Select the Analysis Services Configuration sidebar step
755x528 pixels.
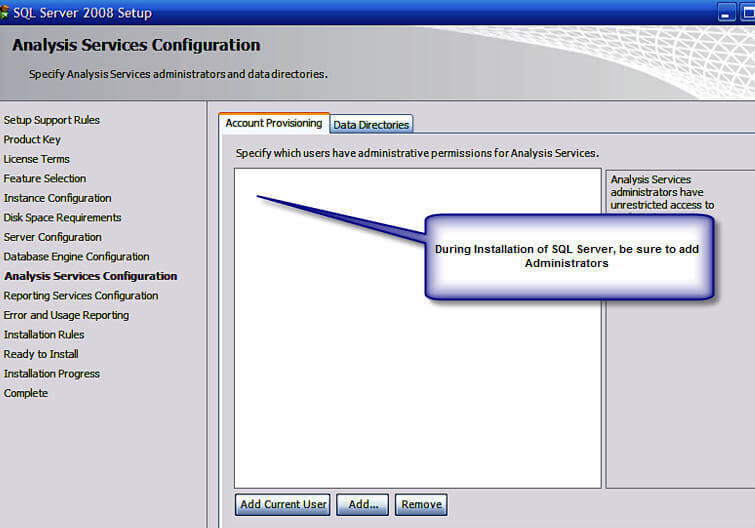pos(91,276)
